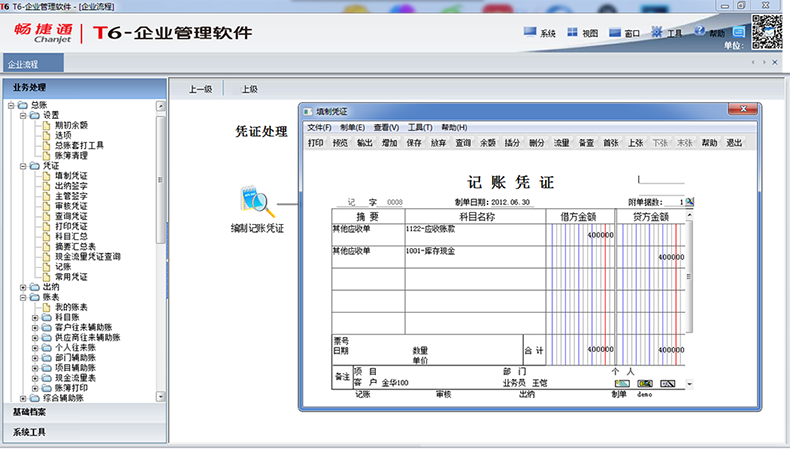Open the 工具 gear icon in header
This screenshot has width=790, height=449.
click(x=656, y=32)
